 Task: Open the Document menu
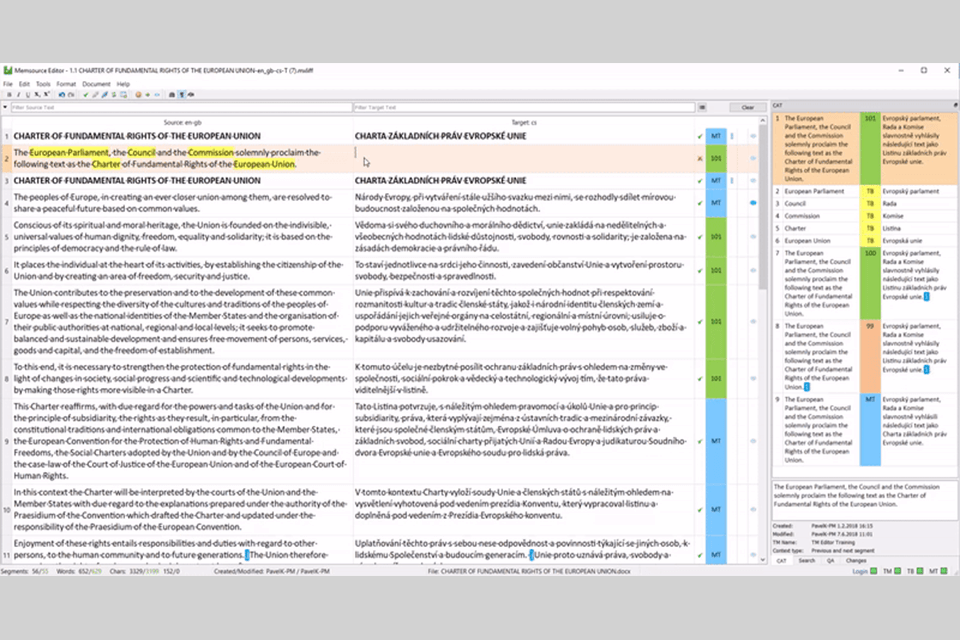point(96,84)
